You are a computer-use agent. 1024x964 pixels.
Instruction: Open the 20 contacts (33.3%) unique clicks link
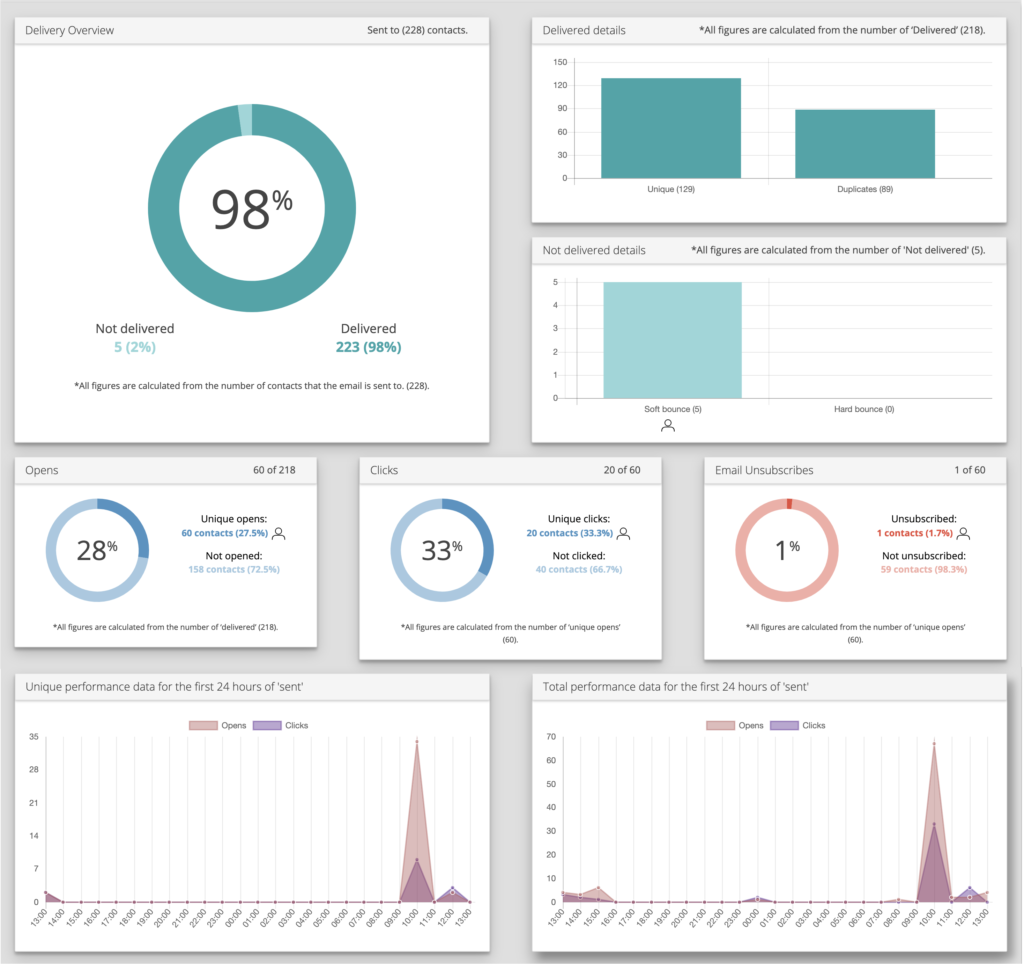(569, 533)
